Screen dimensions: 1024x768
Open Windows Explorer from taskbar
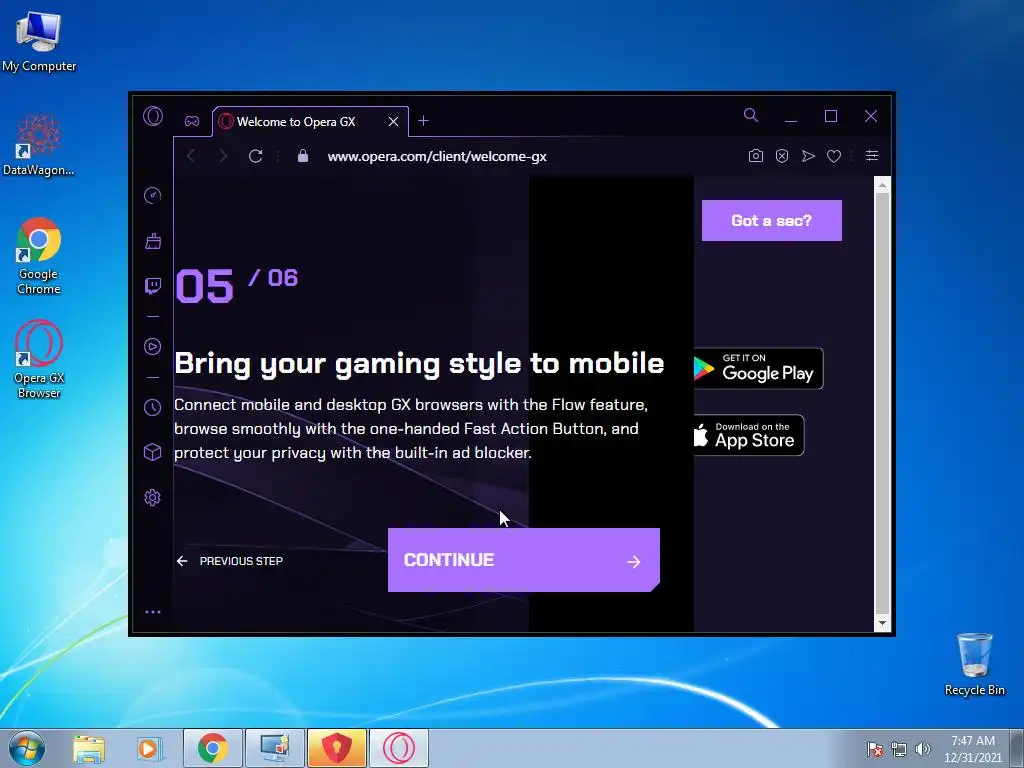pyautogui.click(x=89, y=748)
